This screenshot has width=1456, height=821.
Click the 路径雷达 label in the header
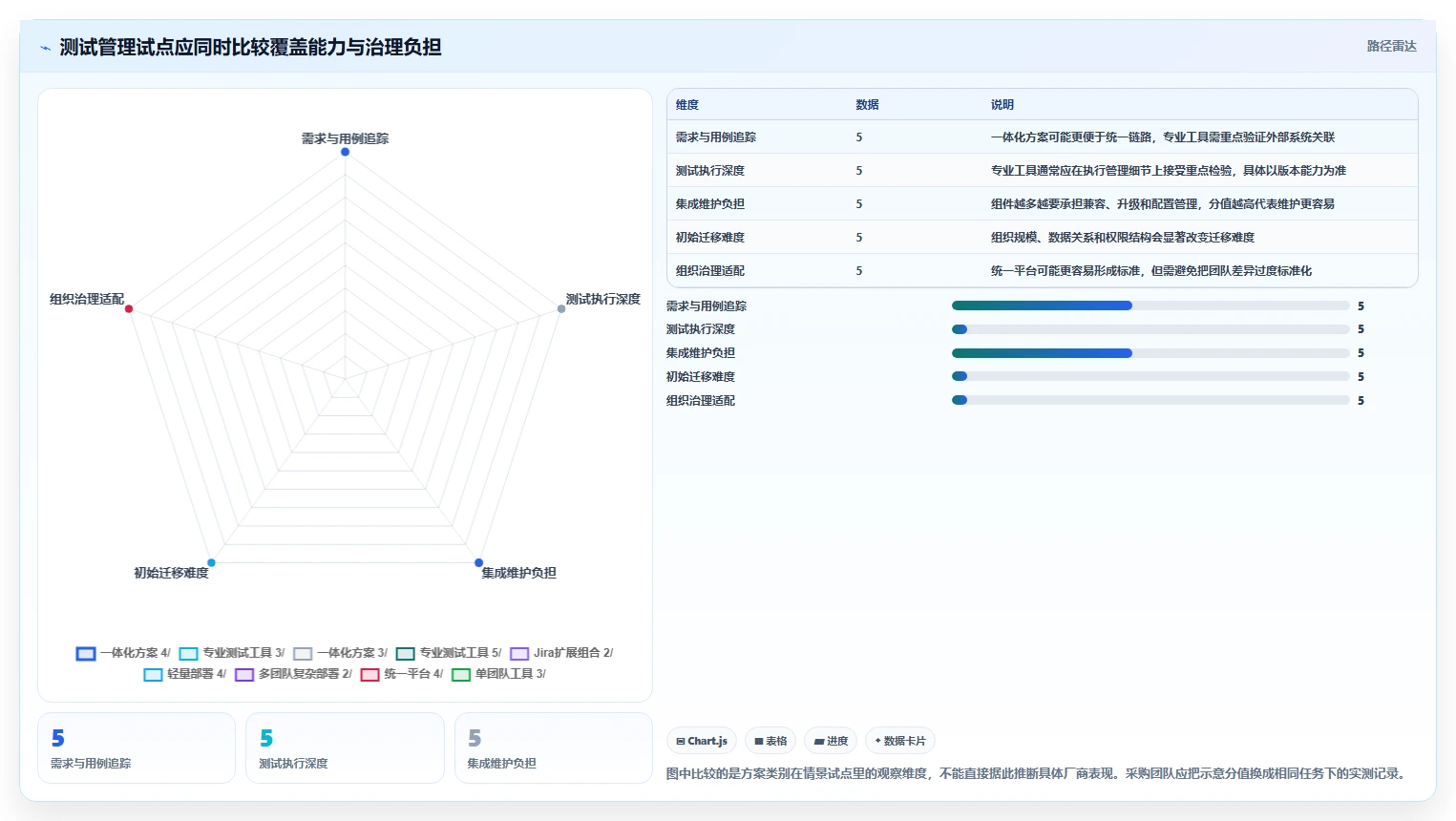(x=1391, y=46)
